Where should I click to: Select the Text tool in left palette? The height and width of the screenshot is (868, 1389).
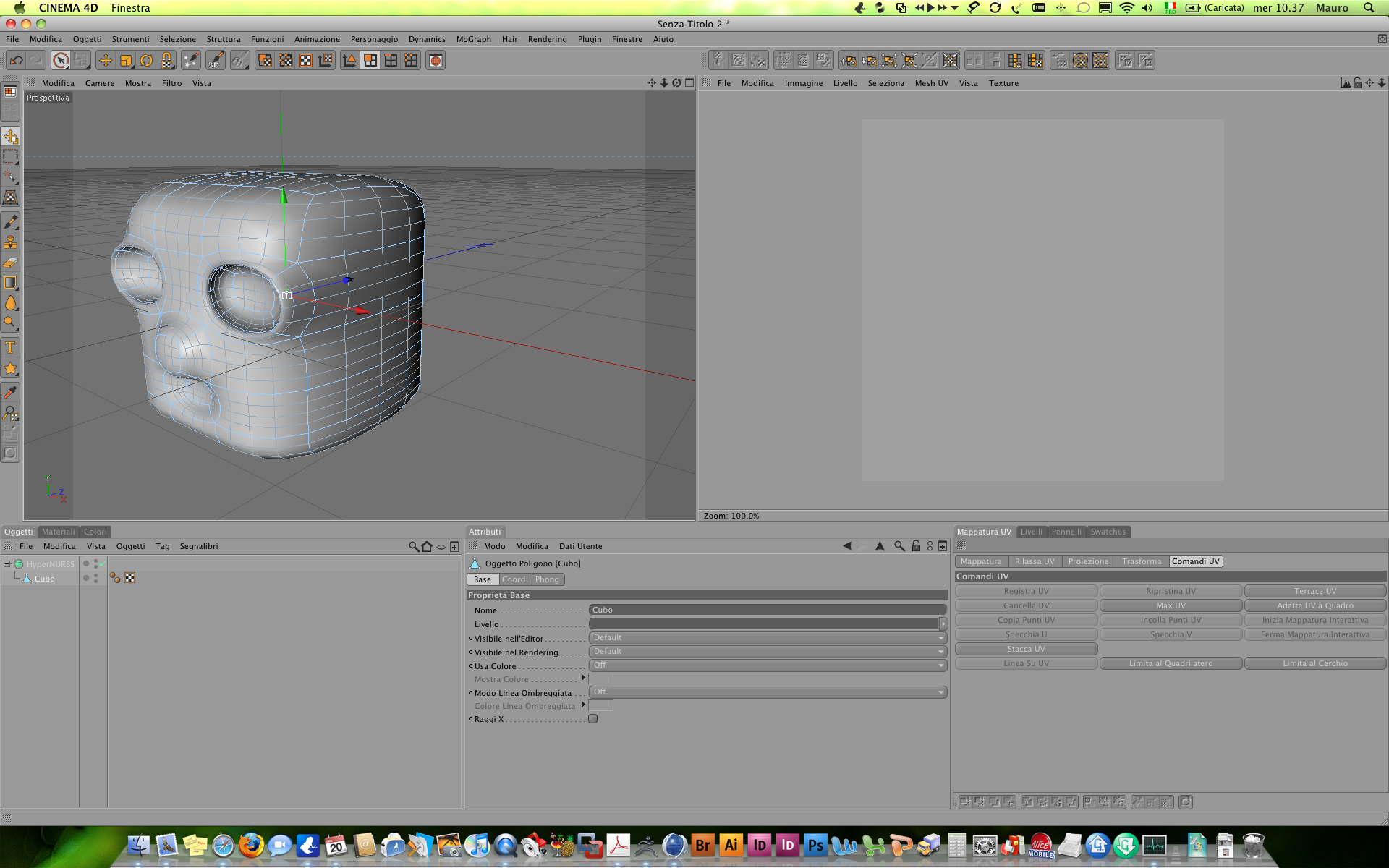click(10, 348)
